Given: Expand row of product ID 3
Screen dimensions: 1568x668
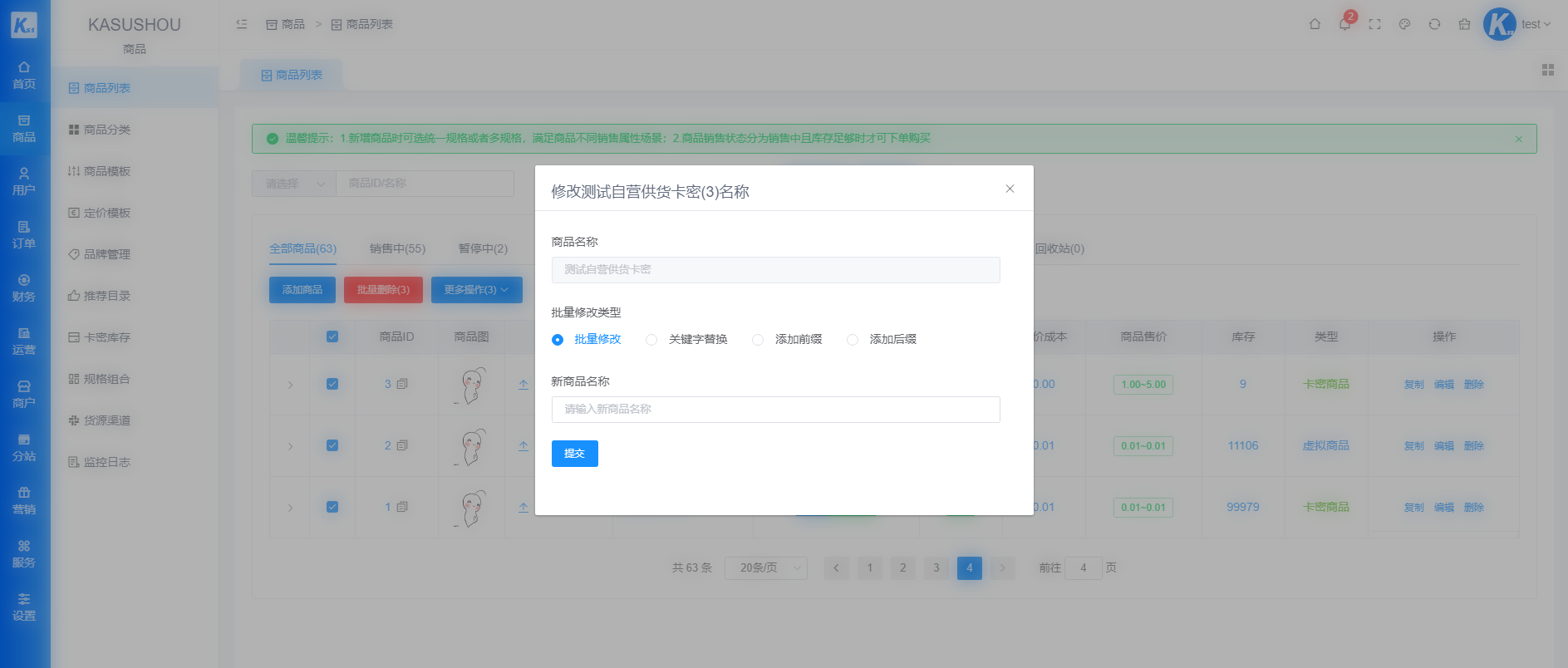Looking at the screenshot, I should (290, 385).
